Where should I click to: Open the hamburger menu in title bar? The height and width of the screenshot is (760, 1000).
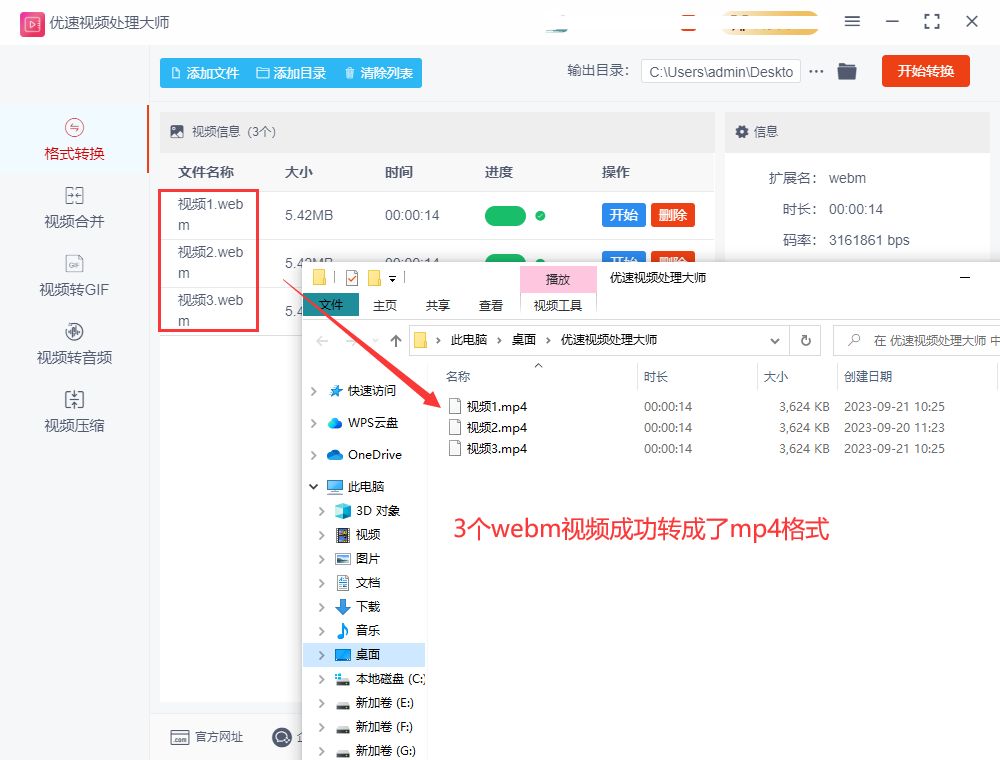point(852,22)
